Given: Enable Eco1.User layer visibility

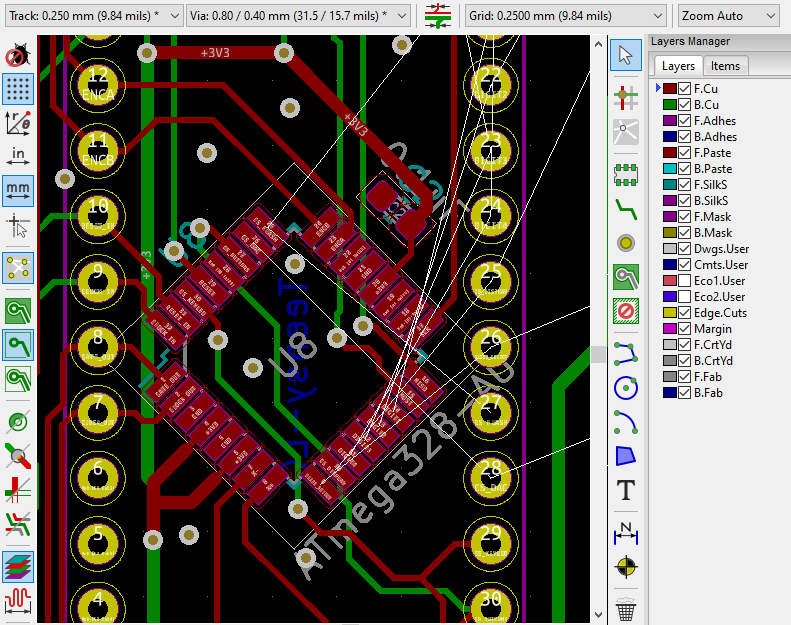Looking at the screenshot, I should click(684, 281).
